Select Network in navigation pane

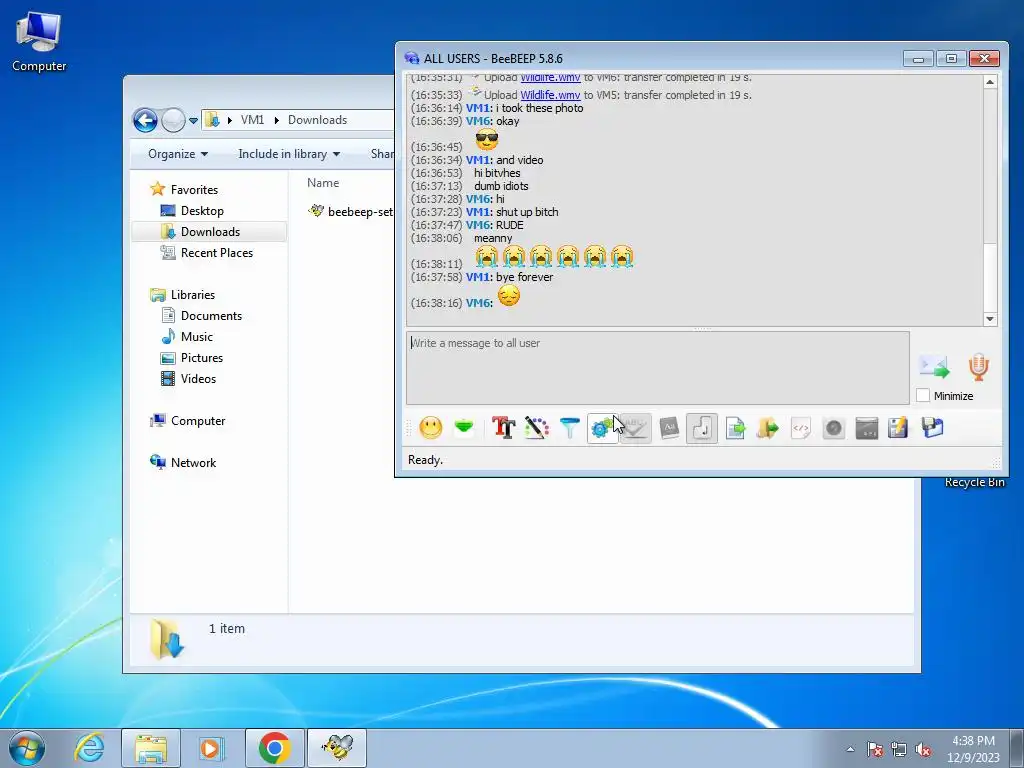[x=193, y=463]
